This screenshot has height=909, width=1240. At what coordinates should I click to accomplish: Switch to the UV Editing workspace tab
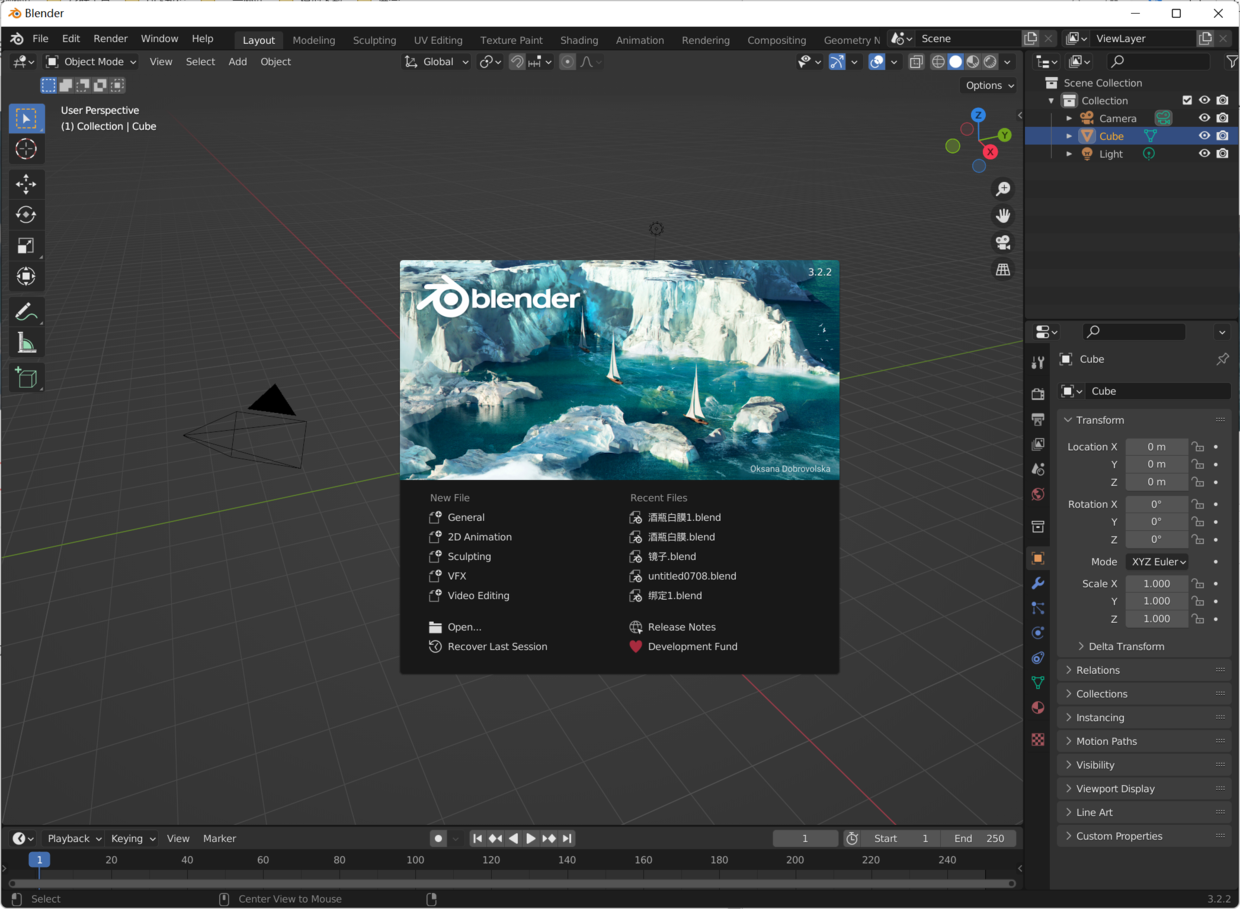[x=438, y=40]
